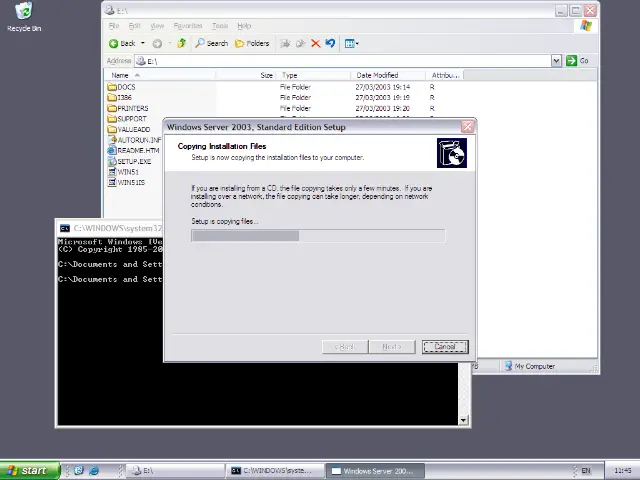Click the taskbar clock showing 11:45
This screenshot has height=480, width=640.
point(623,471)
